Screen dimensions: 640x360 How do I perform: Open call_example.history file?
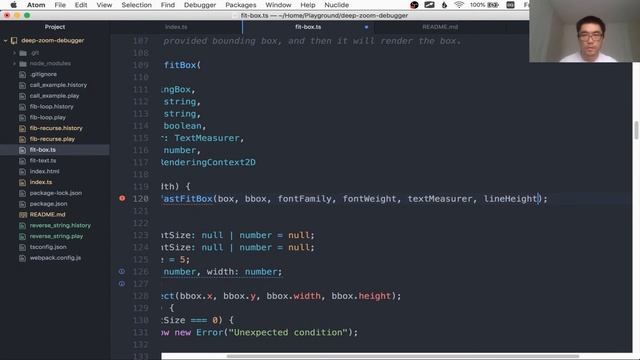tap(58, 85)
